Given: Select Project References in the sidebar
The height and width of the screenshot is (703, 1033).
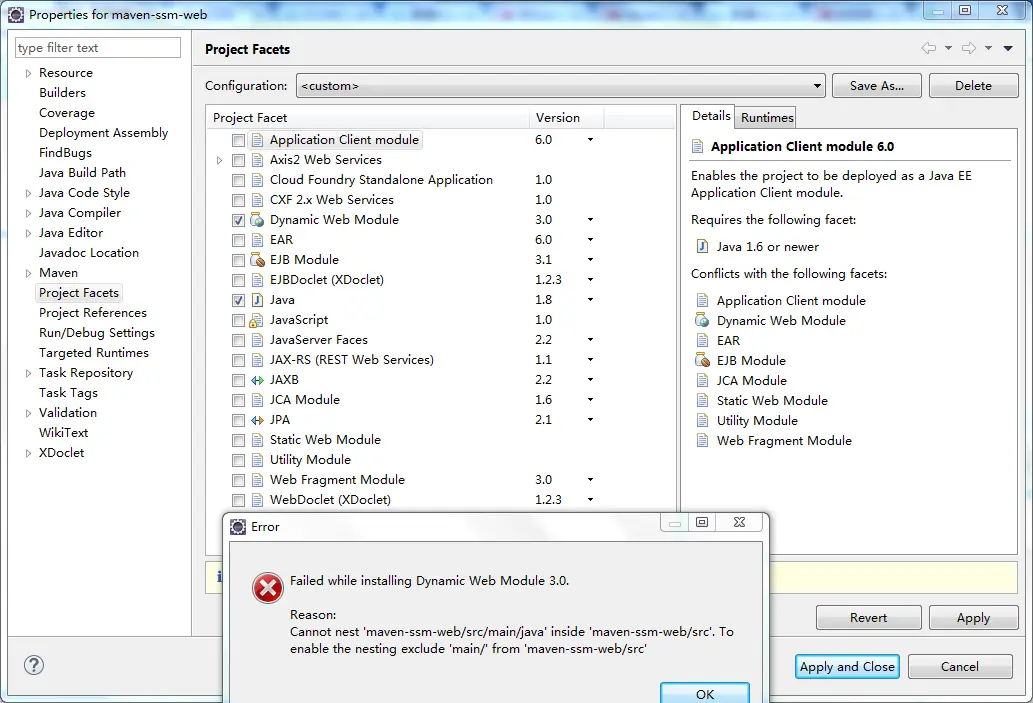Looking at the screenshot, I should pos(93,313).
